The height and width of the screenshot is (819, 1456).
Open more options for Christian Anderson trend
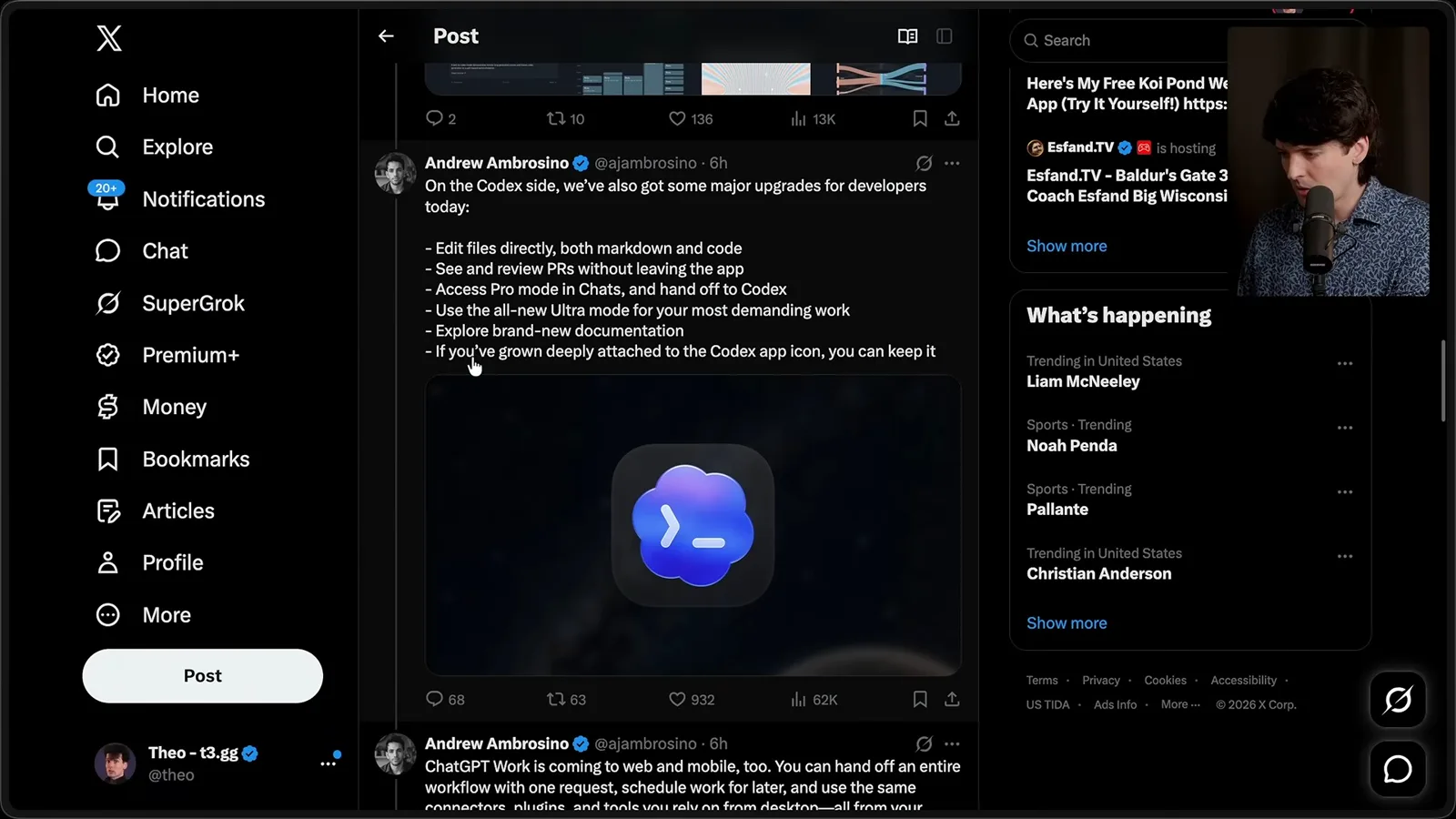pyautogui.click(x=1345, y=556)
